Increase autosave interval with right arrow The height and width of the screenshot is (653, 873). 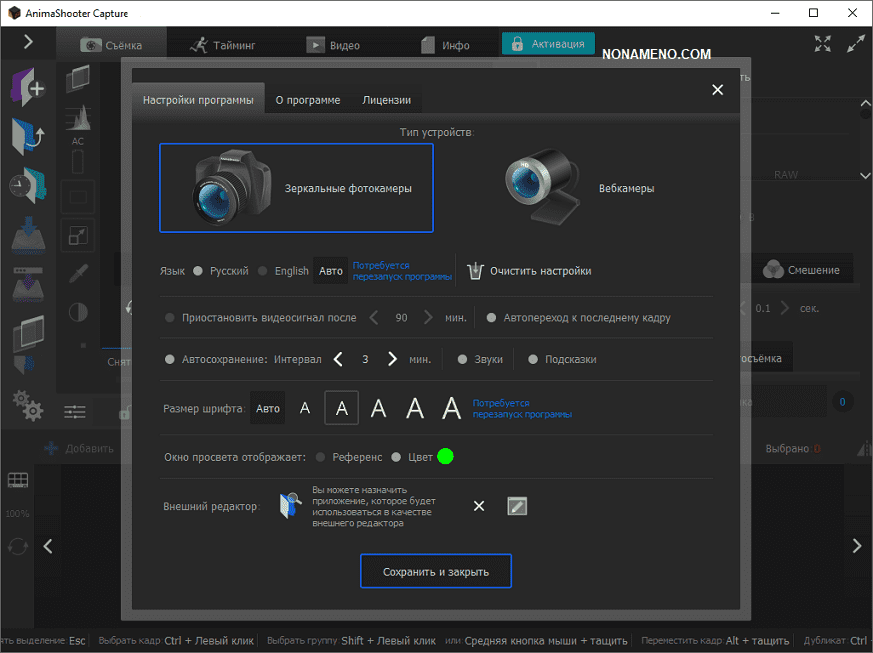click(x=392, y=359)
